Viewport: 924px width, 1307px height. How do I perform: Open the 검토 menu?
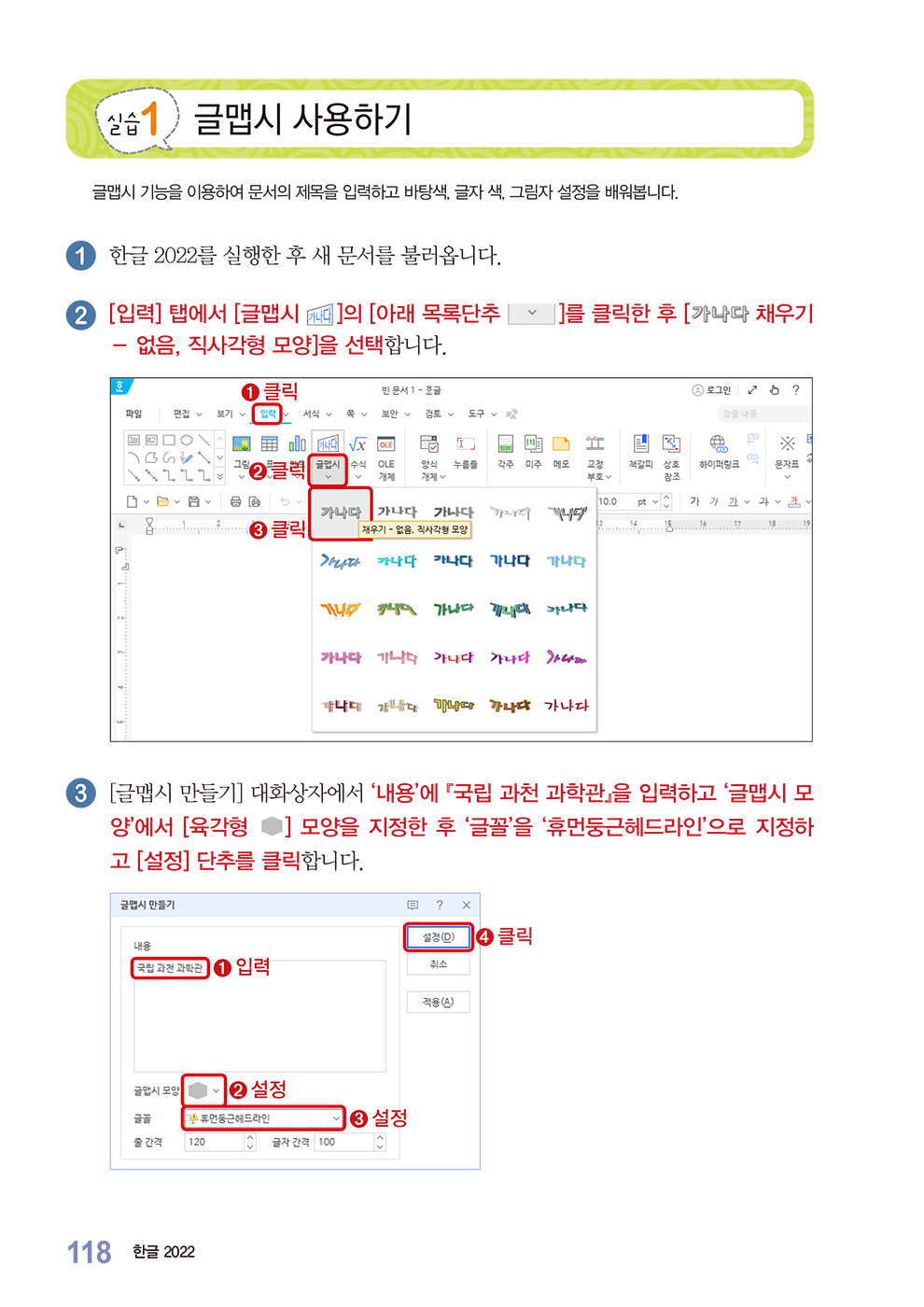tap(433, 414)
